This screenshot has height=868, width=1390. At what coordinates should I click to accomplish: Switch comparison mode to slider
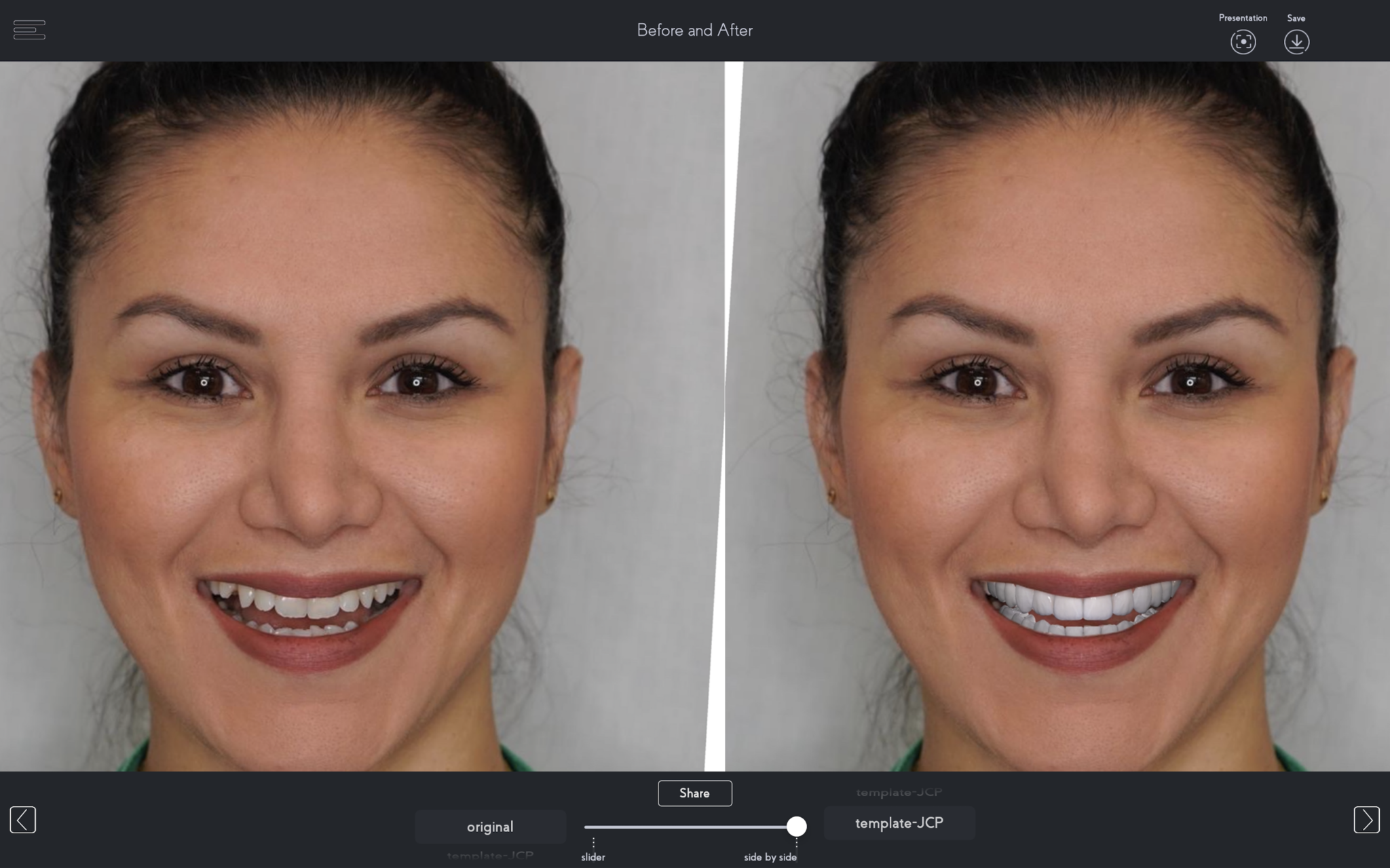pyautogui.click(x=593, y=856)
